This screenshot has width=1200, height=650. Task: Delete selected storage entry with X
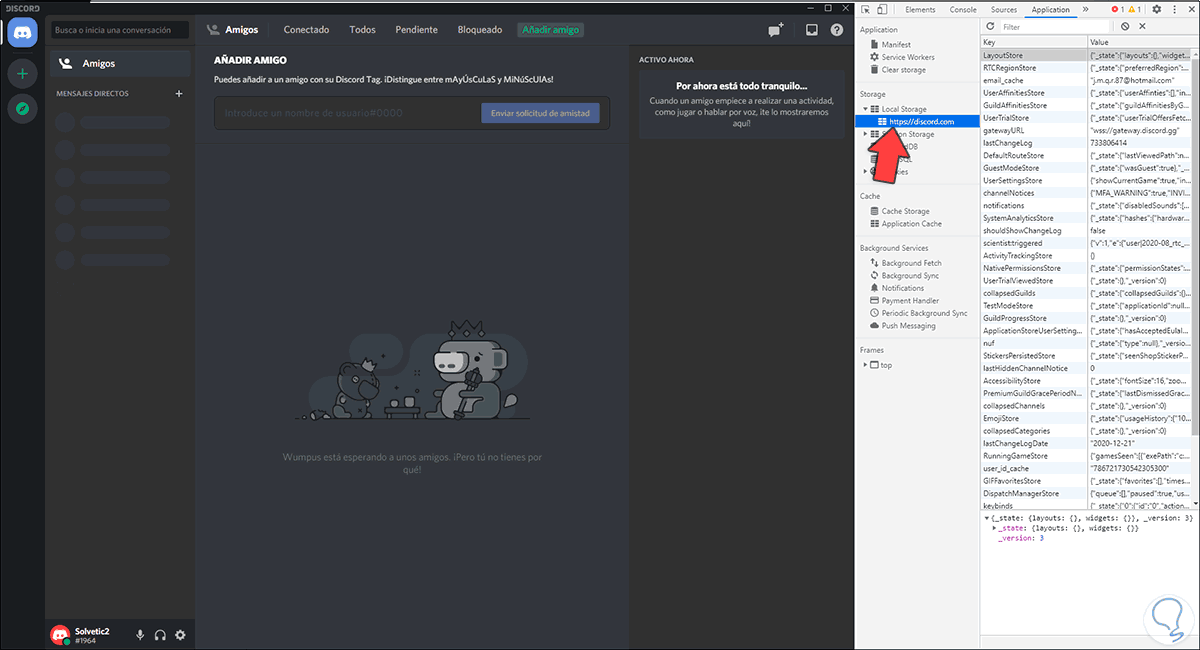click(x=1141, y=26)
